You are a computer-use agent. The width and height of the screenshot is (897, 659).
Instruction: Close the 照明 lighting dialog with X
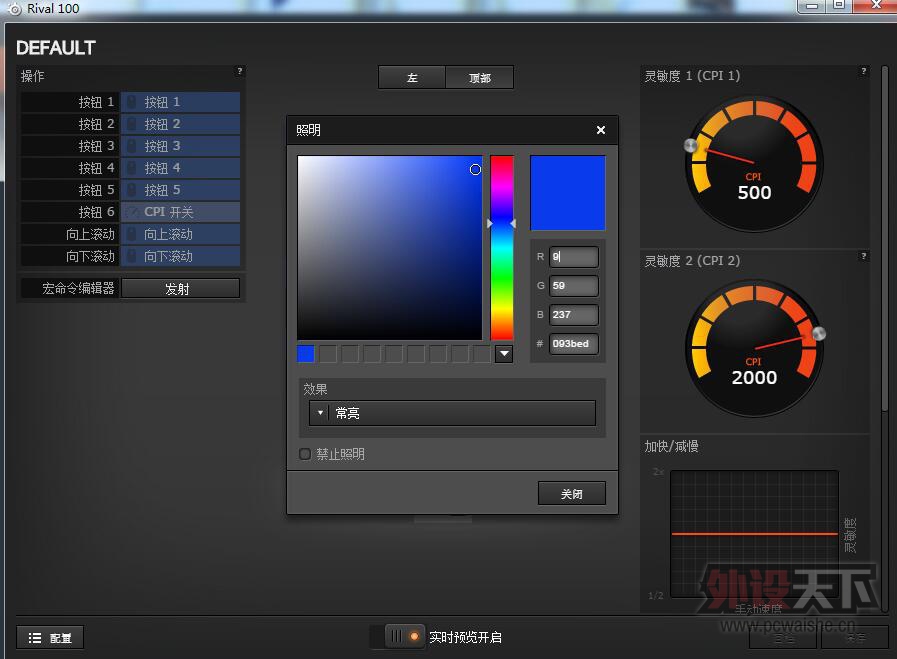(x=601, y=130)
